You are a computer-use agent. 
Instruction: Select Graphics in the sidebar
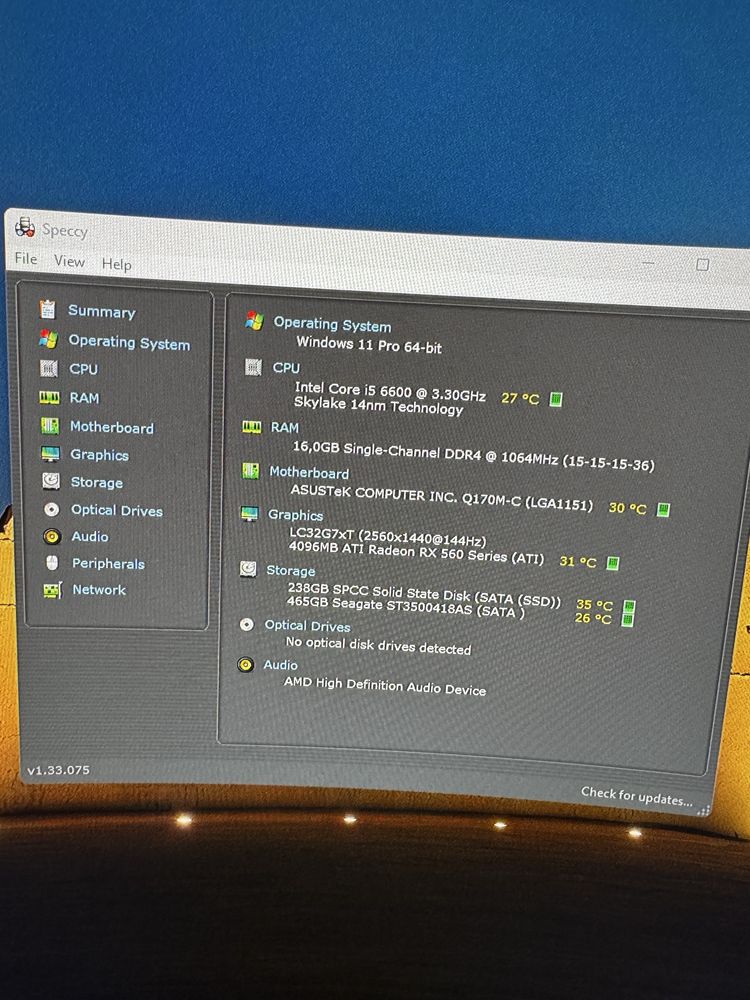[99, 455]
